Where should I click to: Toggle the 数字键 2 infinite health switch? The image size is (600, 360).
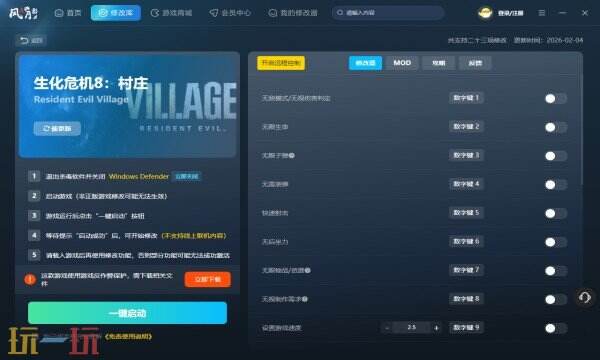(556, 127)
